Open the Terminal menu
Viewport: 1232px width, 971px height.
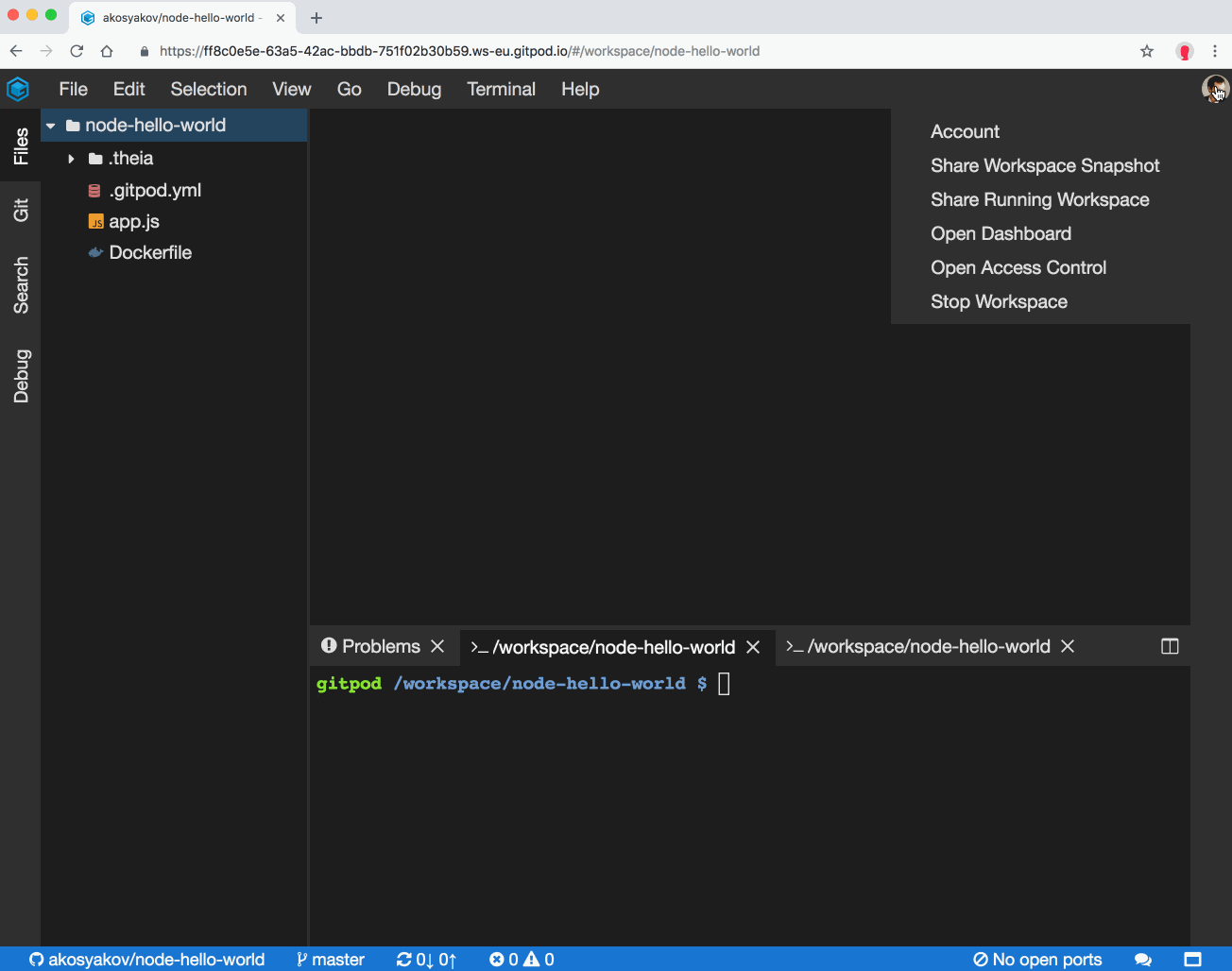tap(501, 89)
